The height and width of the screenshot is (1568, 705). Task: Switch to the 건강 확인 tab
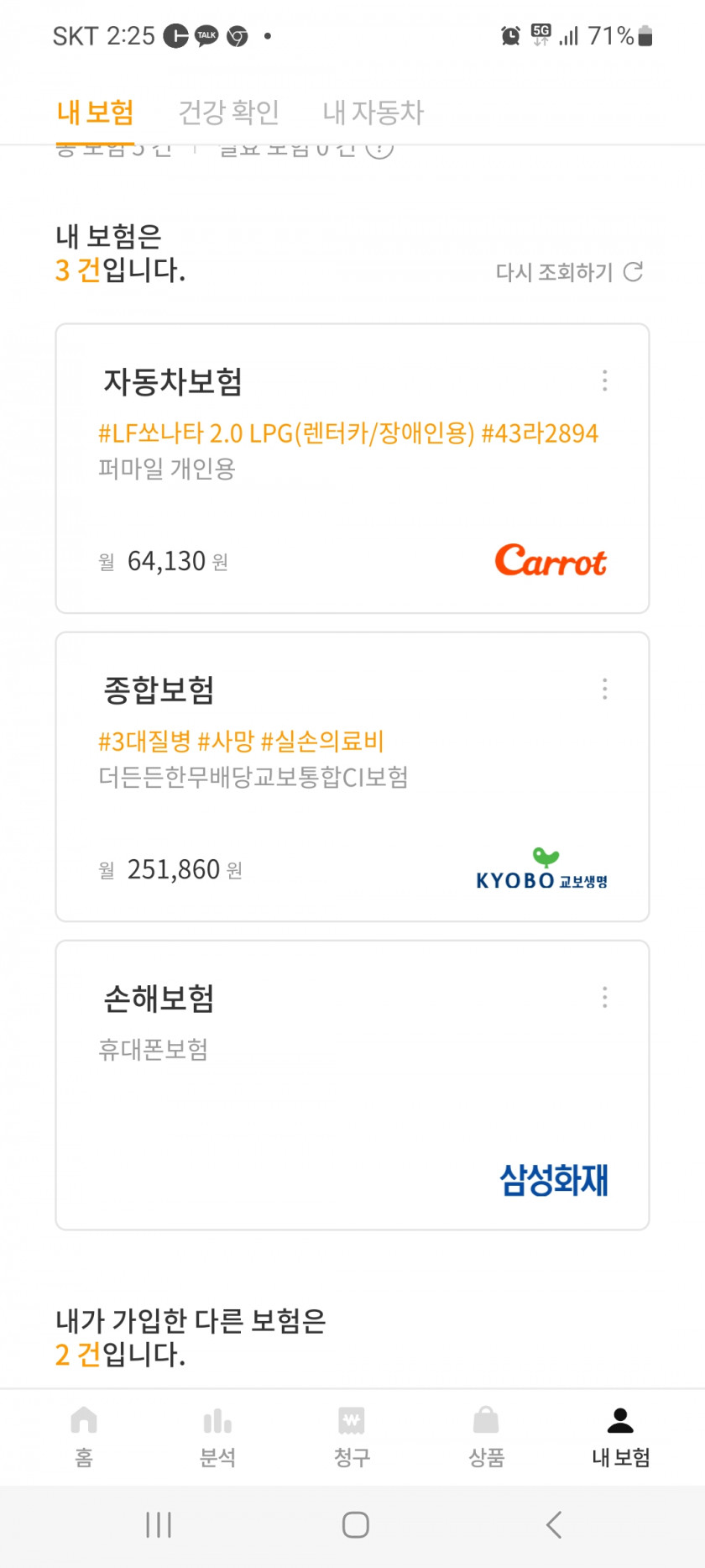[229, 112]
